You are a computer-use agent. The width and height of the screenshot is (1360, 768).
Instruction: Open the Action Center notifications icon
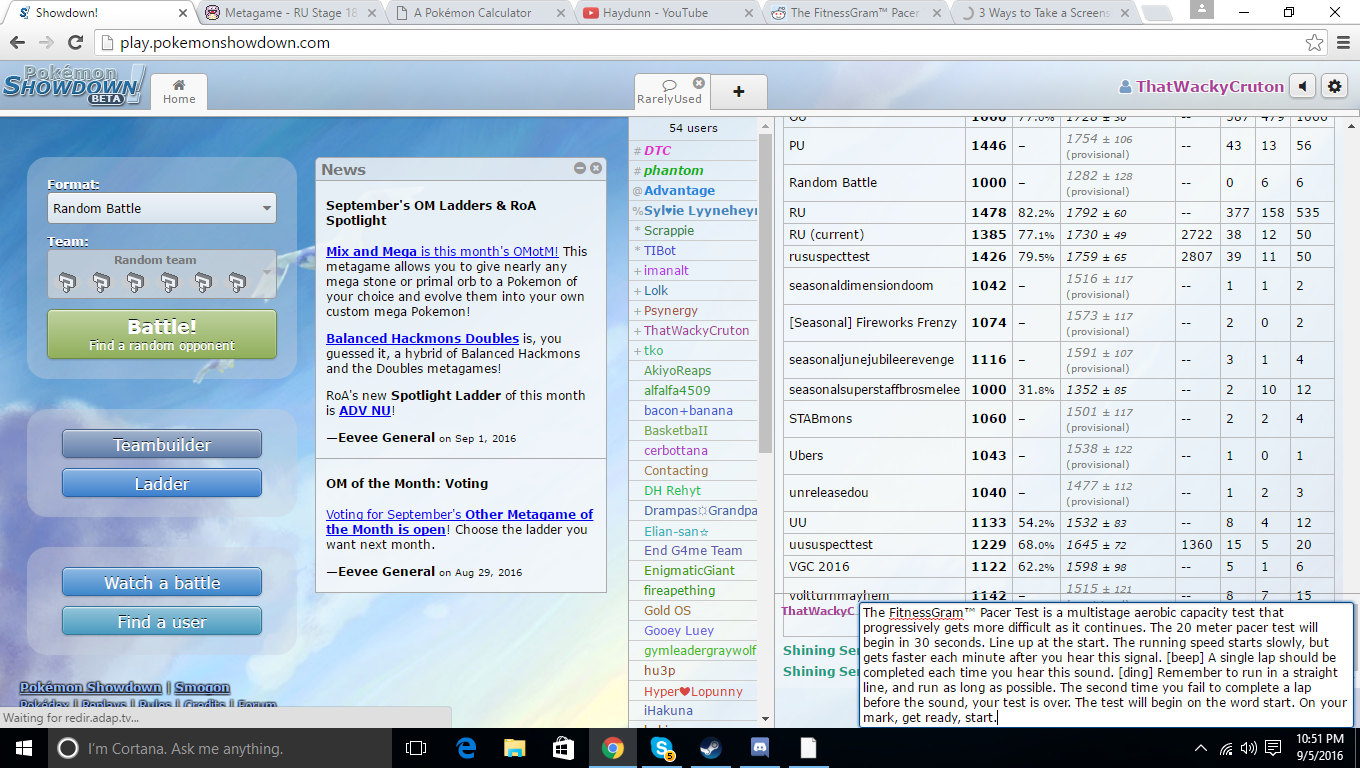1274,748
